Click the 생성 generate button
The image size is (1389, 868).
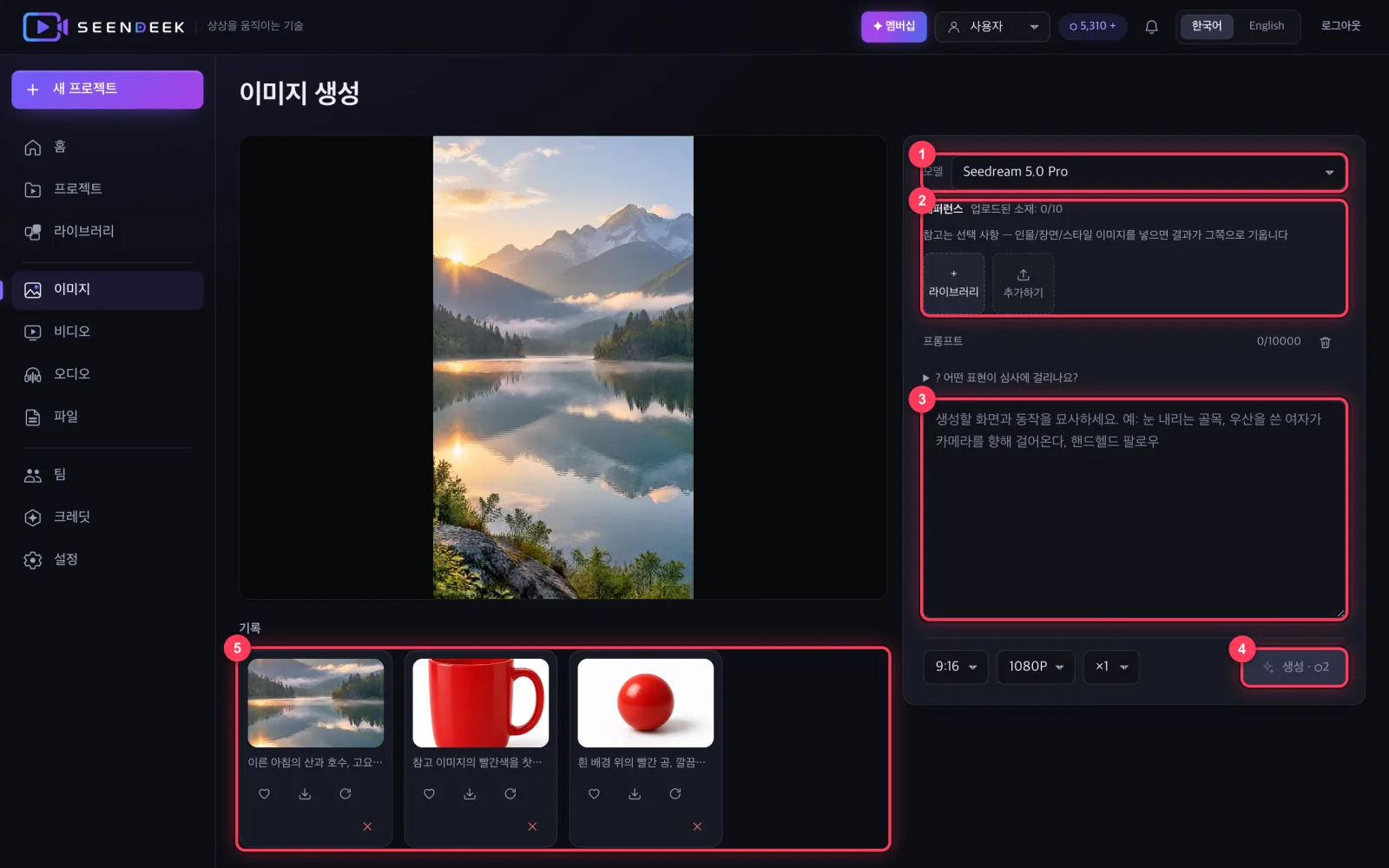1294,667
